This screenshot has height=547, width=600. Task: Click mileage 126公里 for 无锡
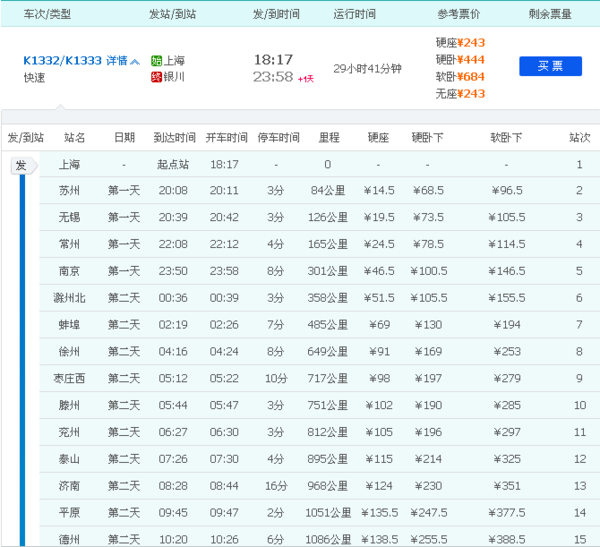pyautogui.click(x=328, y=217)
